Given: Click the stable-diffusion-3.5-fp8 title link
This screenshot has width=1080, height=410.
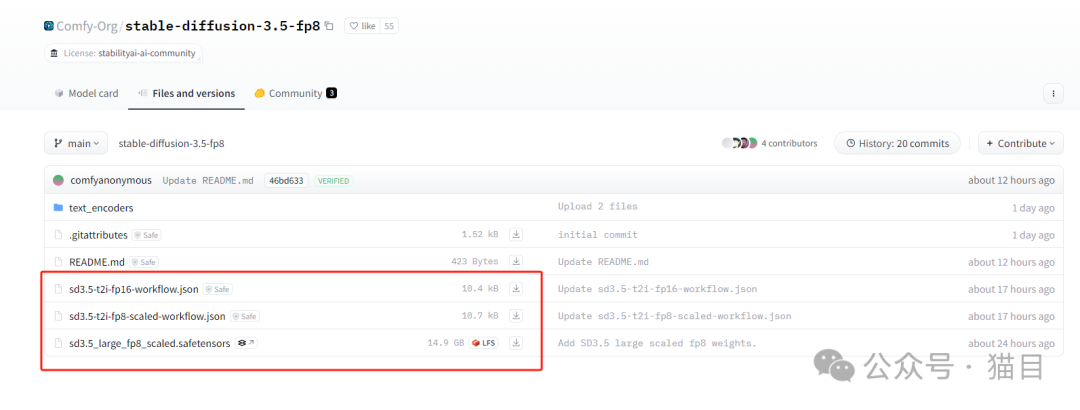Looking at the screenshot, I should pyautogui.click(x=222, y=26).
